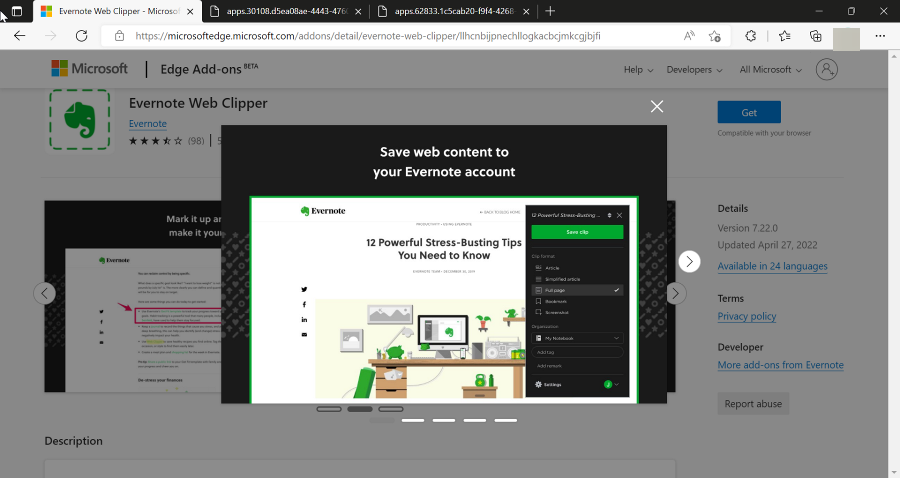900x478 pixels.
Task: Open the Extensions puzzle icon
Action: 751,36
